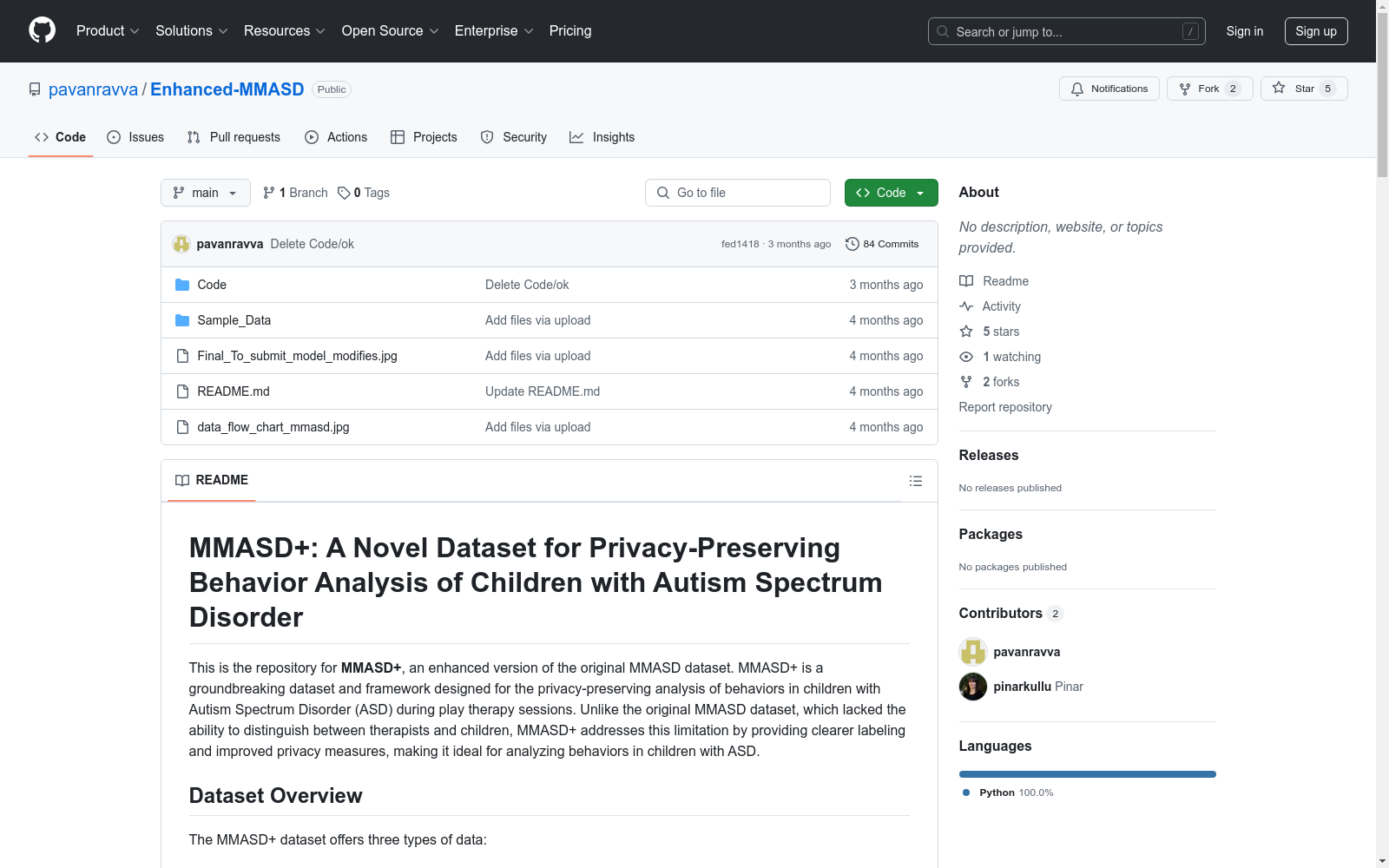Open the README.md file link
This screenshot has height=868, width=1389.
pyautogui.click(x=234, y=391)
